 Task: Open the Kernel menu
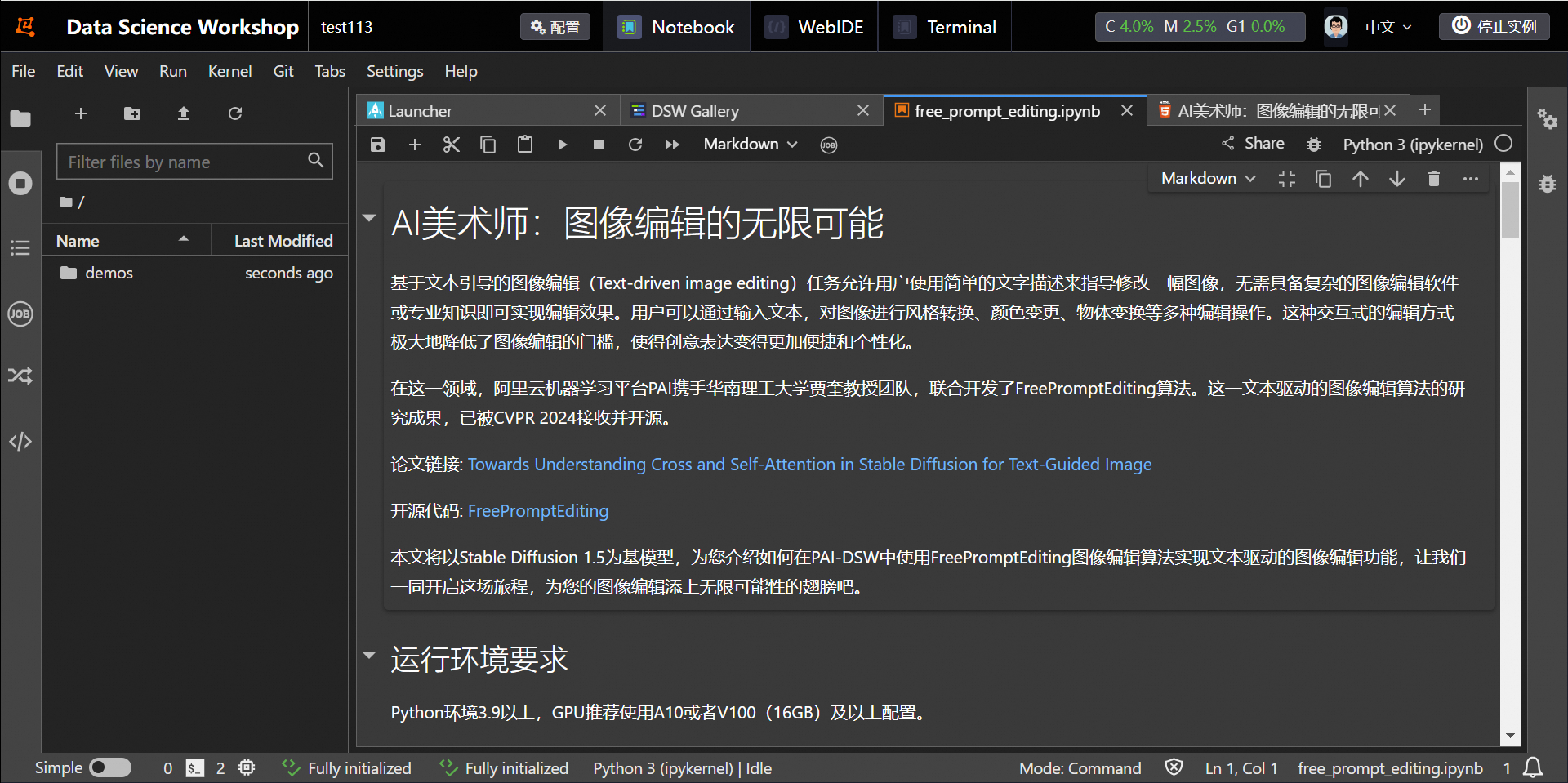(229, 71)
